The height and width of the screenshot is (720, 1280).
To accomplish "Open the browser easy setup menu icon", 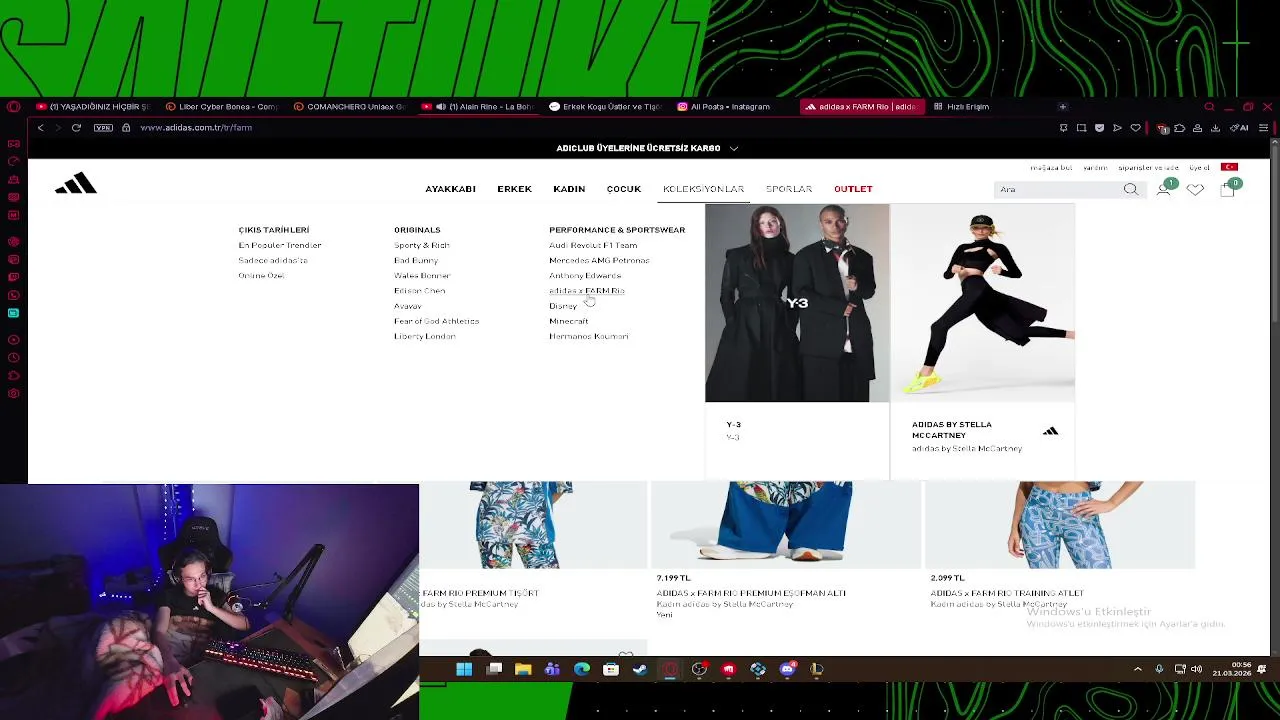I will click(x=1263, y=128).
